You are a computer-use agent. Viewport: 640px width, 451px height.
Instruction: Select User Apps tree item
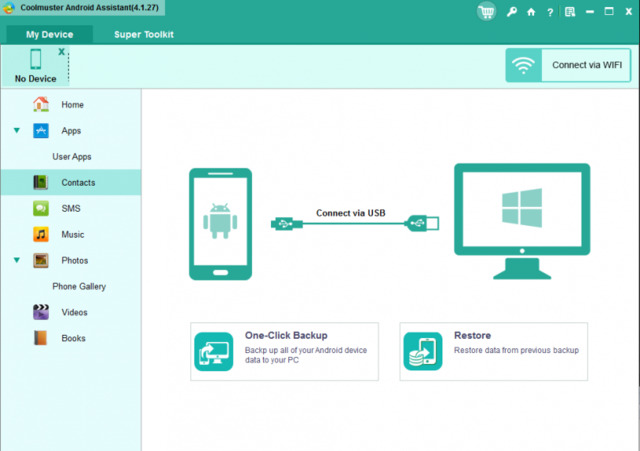pyautogui.click(x=72, y=157)
